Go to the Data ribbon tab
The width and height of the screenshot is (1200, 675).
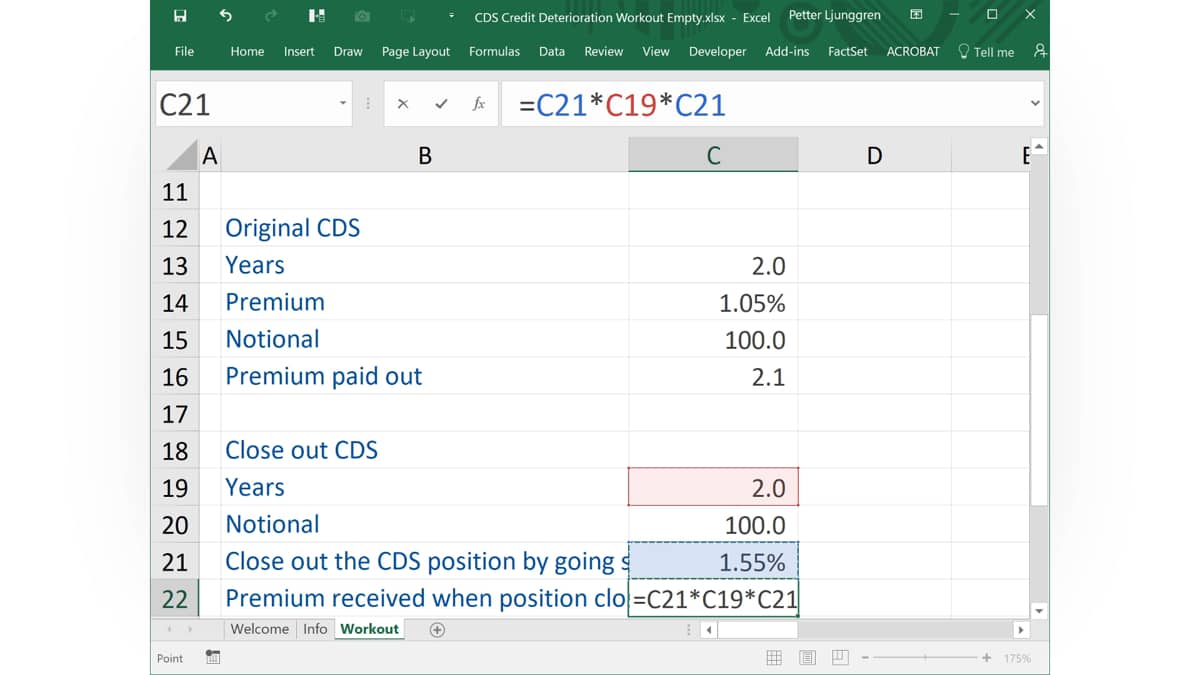tap(552, 51)
